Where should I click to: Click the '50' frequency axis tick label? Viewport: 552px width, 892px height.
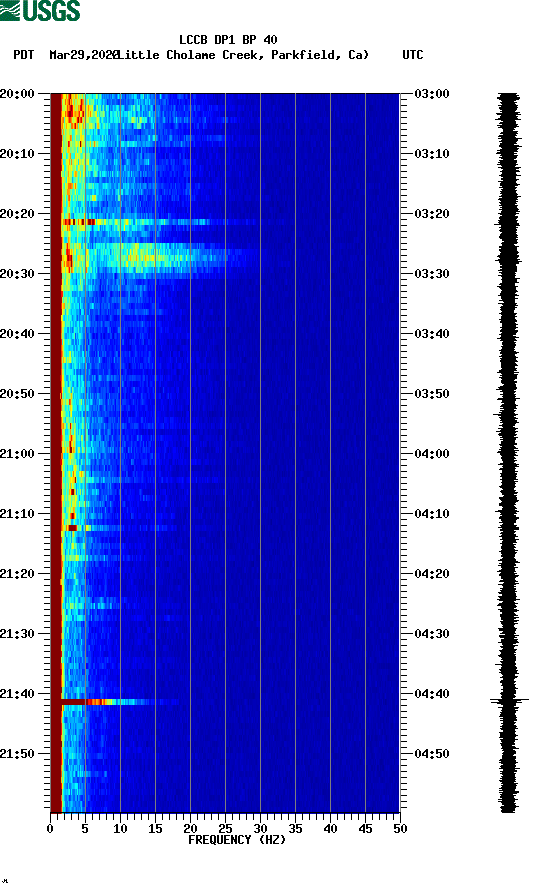400,829
